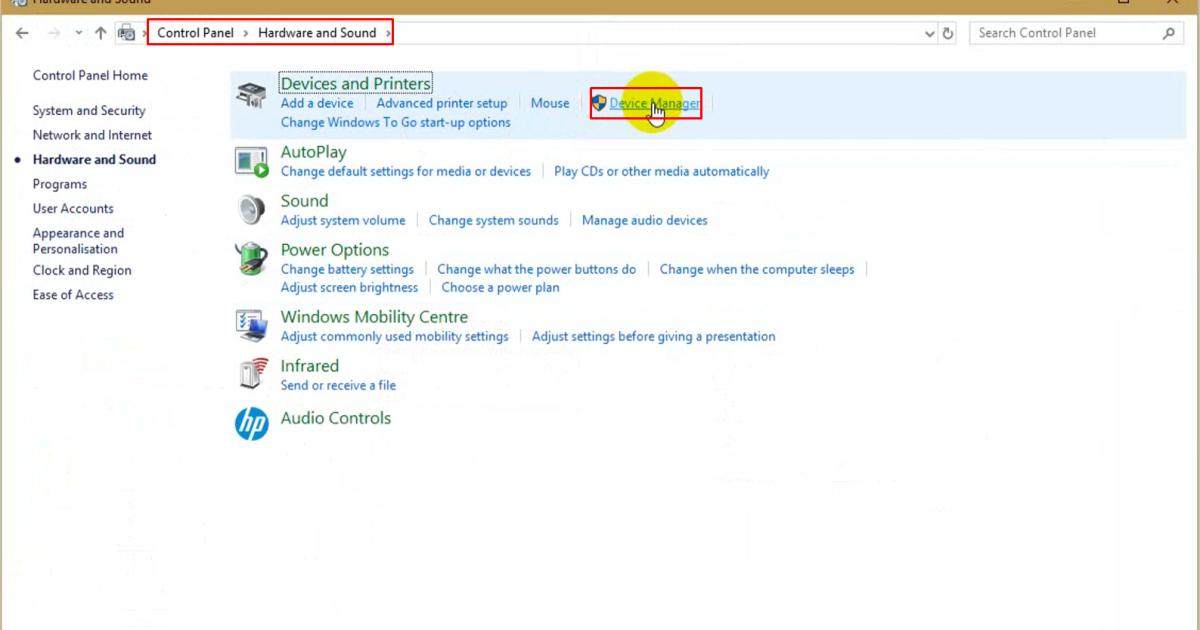The width and height of the screenshot is (1200, 630).
Task: Go to System and Security
Action: [89, 111]
